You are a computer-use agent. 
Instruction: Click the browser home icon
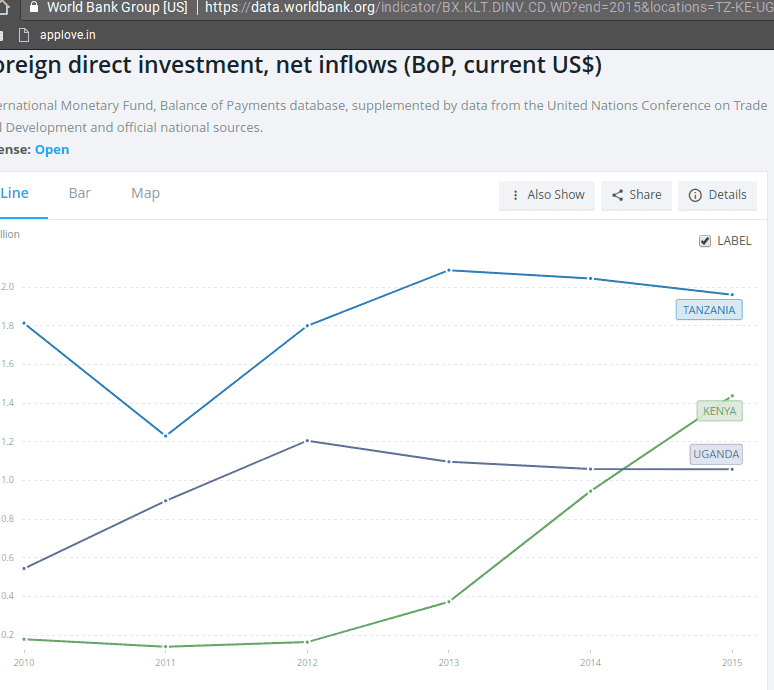(4, 7)
